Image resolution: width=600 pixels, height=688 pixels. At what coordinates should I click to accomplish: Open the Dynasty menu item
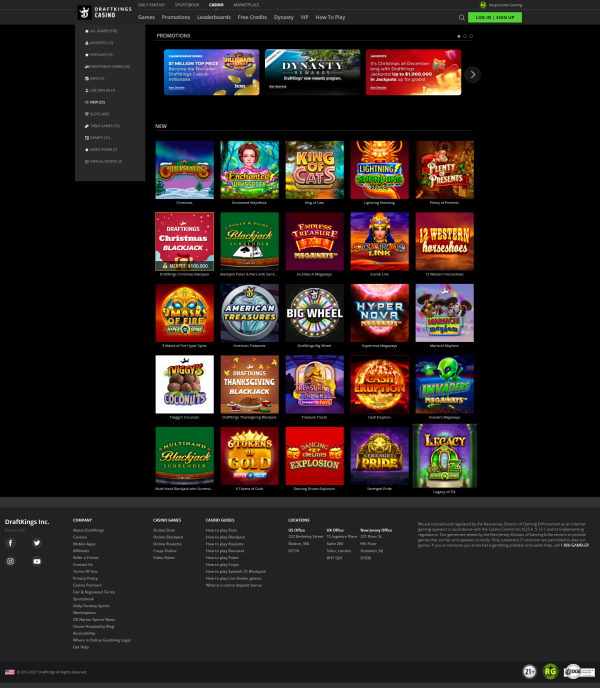284,18
